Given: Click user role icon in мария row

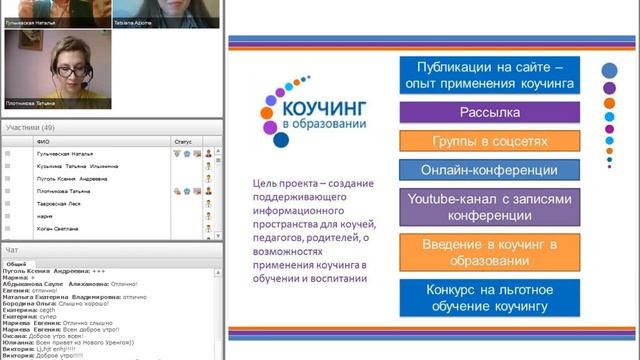Looking at the screenshot, I should (209, 216).
